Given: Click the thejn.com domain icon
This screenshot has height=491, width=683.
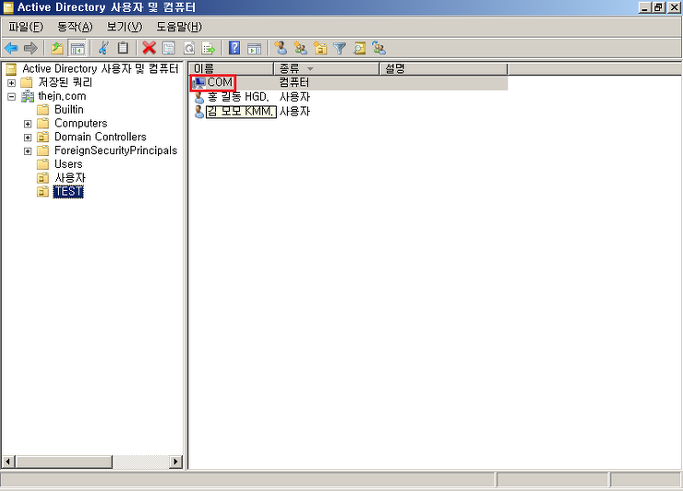Looking at the screenshot, I should [27, 96].
